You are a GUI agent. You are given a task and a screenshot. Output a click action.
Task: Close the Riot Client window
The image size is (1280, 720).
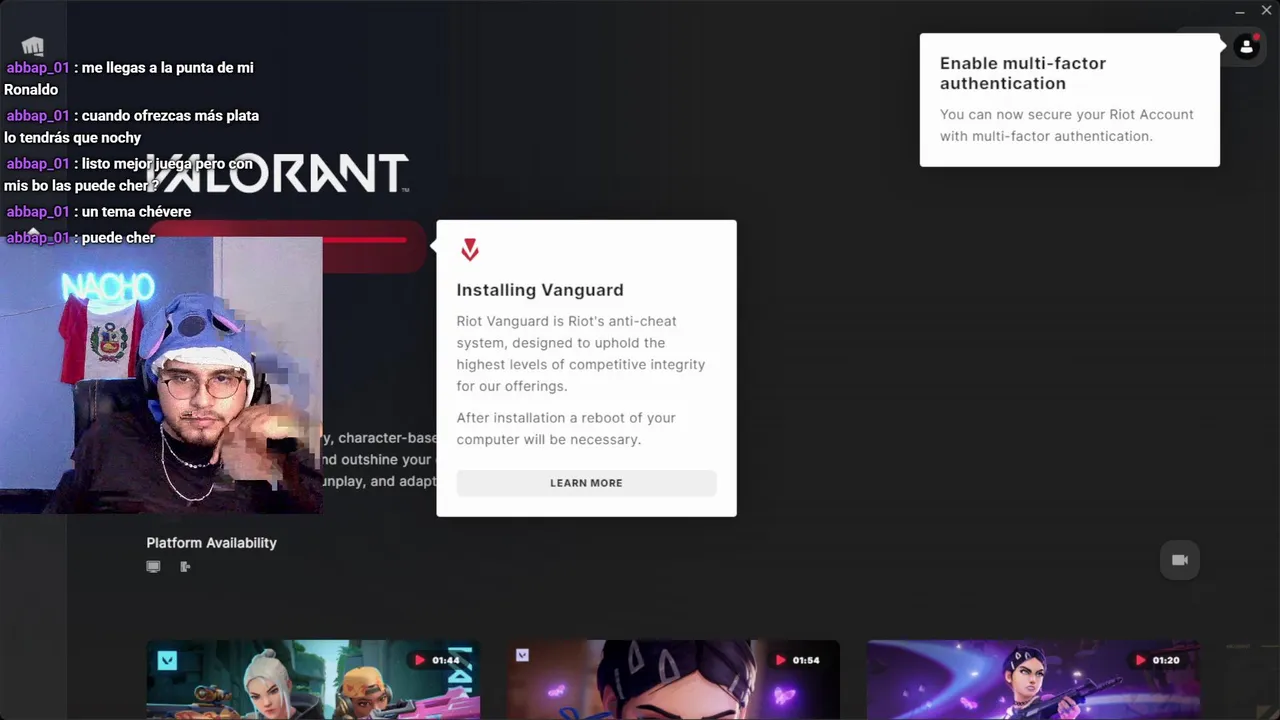point(1266,11)
